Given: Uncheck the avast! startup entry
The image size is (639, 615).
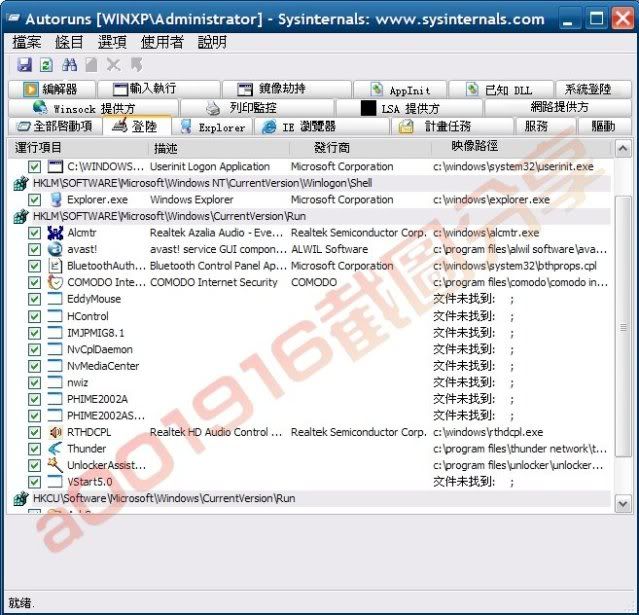Looking at the screenshot, I should (35, 249).
